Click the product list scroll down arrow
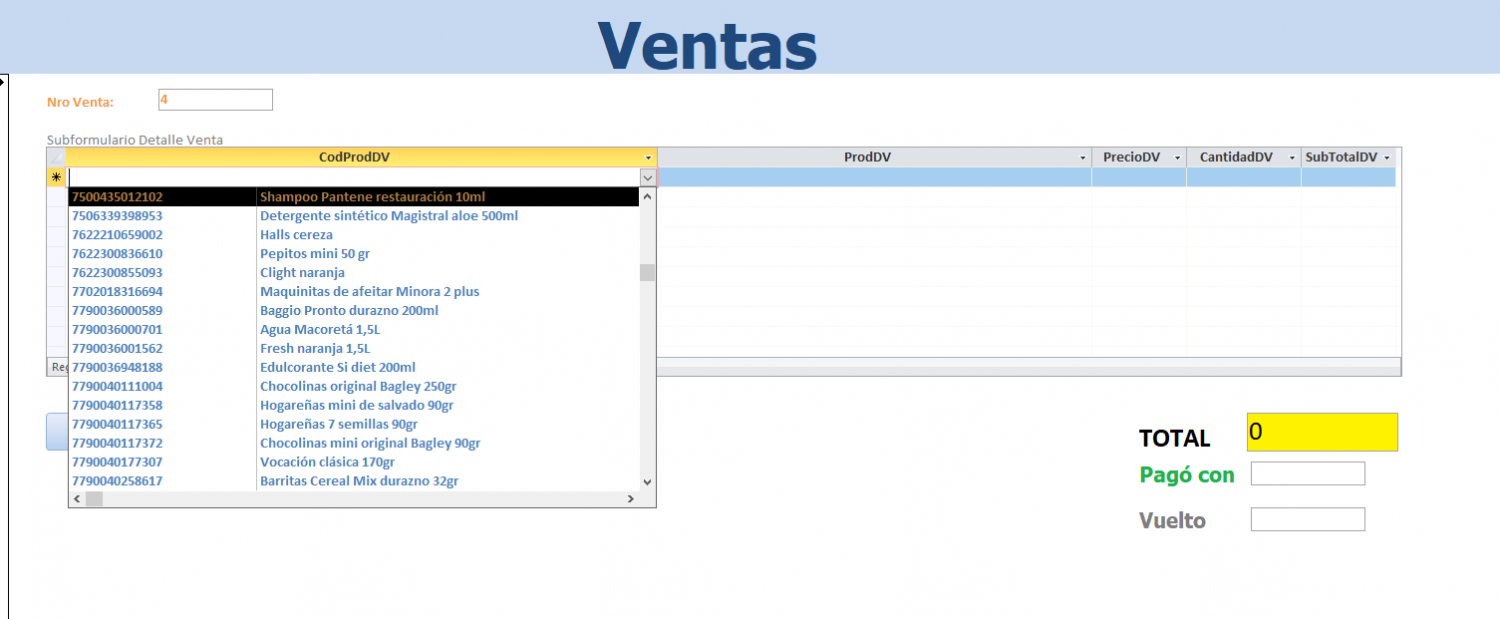1500x619 pixels. tap(647, 481)
